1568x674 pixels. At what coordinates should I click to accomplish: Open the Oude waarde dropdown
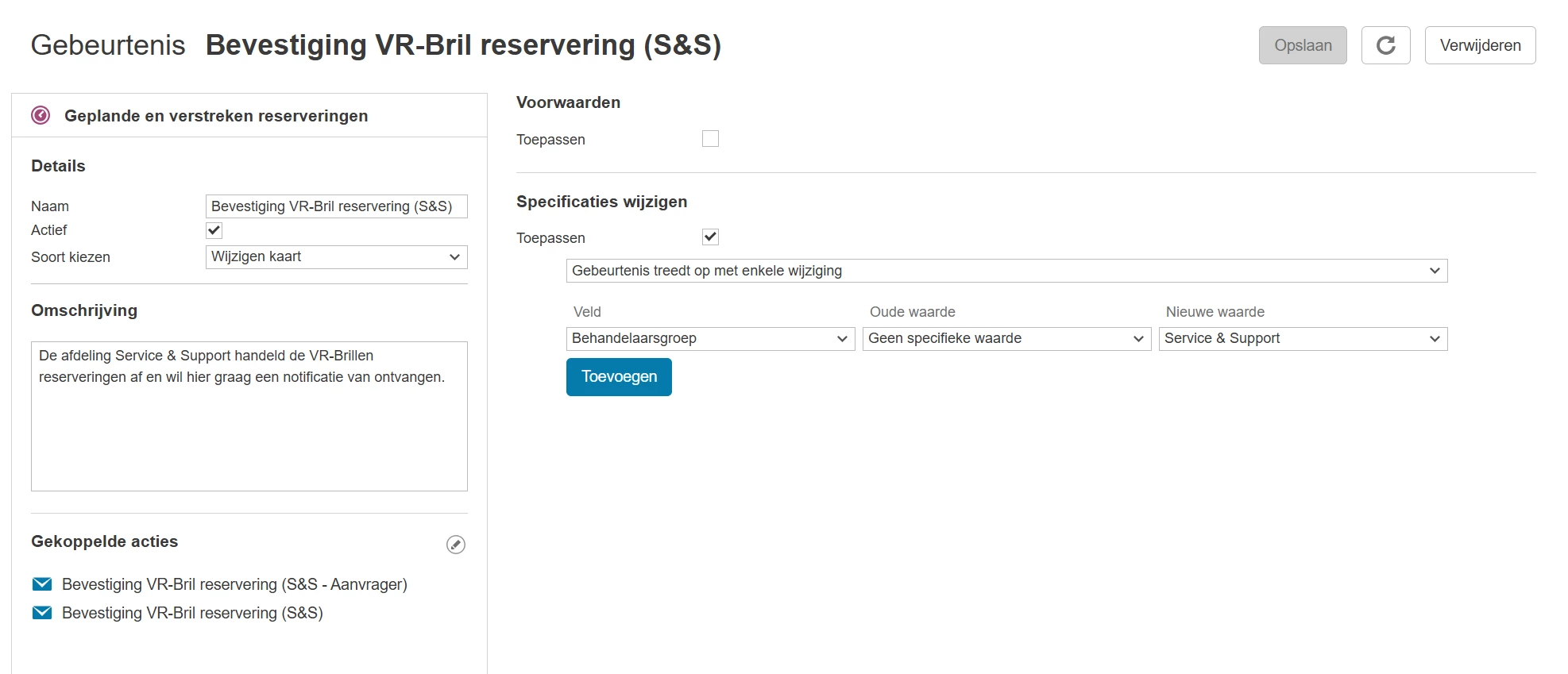coord(1006,339)
